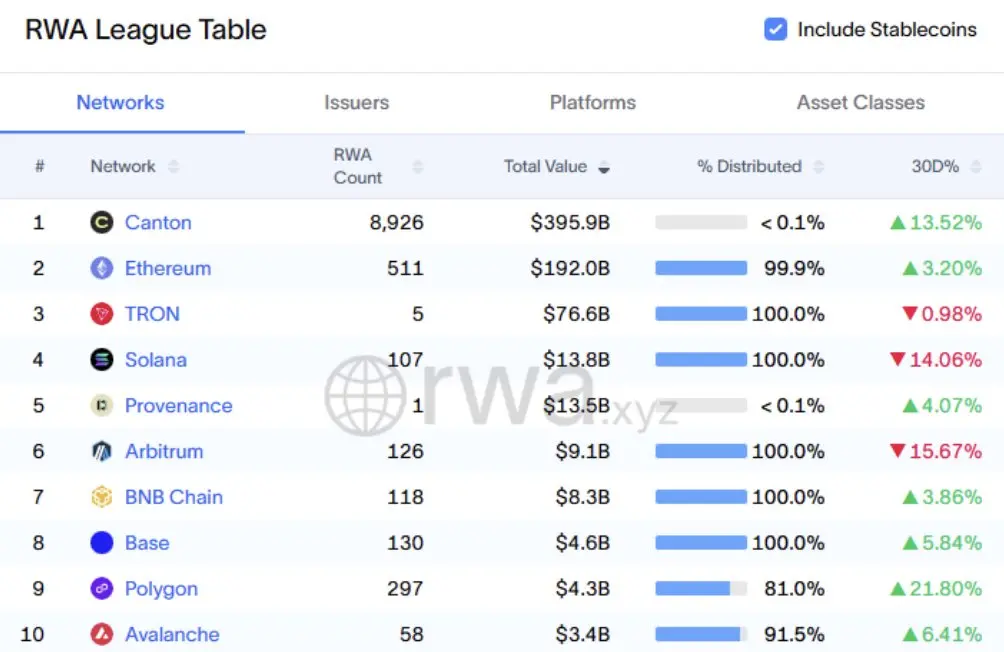Sort table by Network column arrows
1004x652 pixels.
[174, 167]
